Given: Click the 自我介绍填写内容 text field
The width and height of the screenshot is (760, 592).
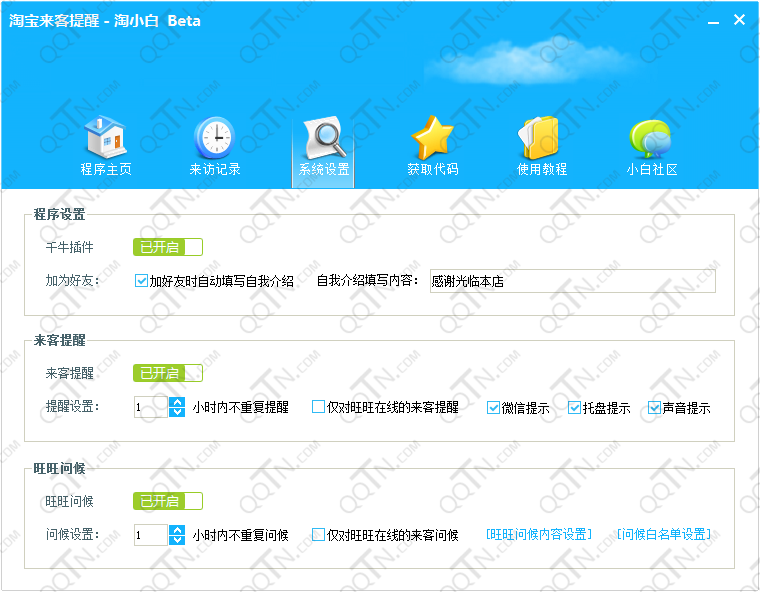Looking at the screenshot, I should 572,281.
